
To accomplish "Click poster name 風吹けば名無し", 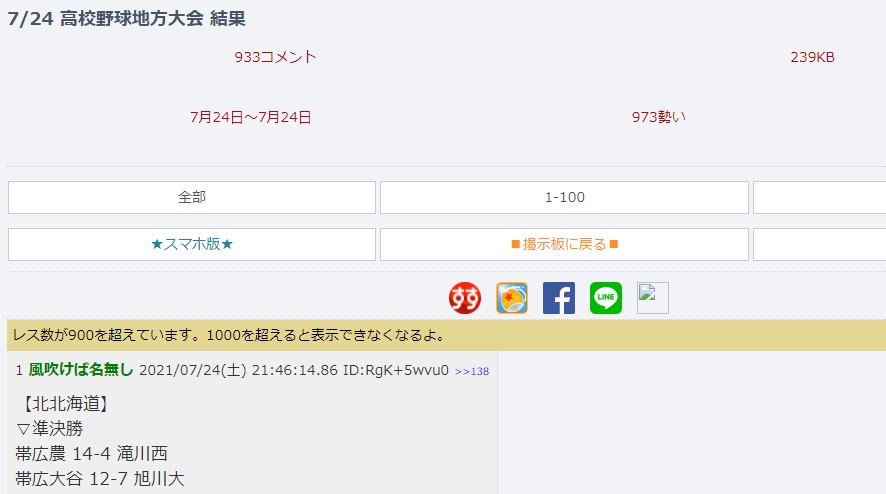I will tap(81, 370).
